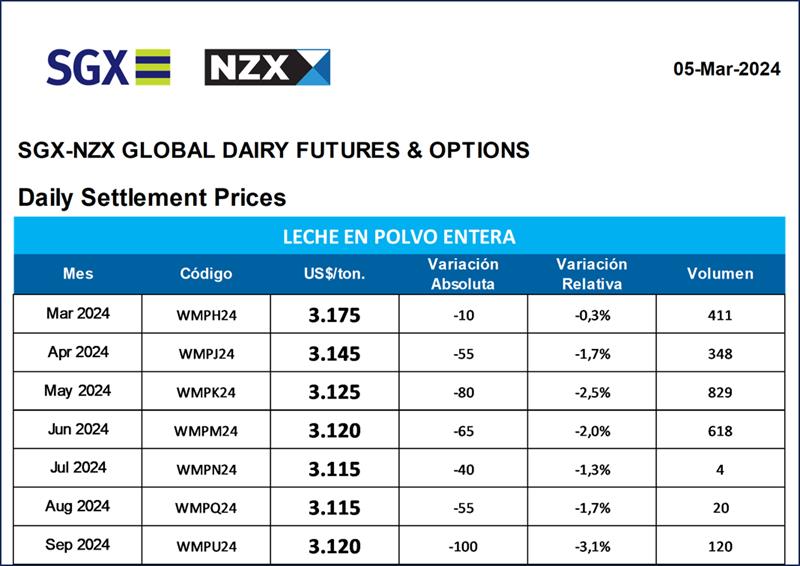The image size is (800, 566).
Task: Click the Jul 2024 month cell
Action: point(78,468)
